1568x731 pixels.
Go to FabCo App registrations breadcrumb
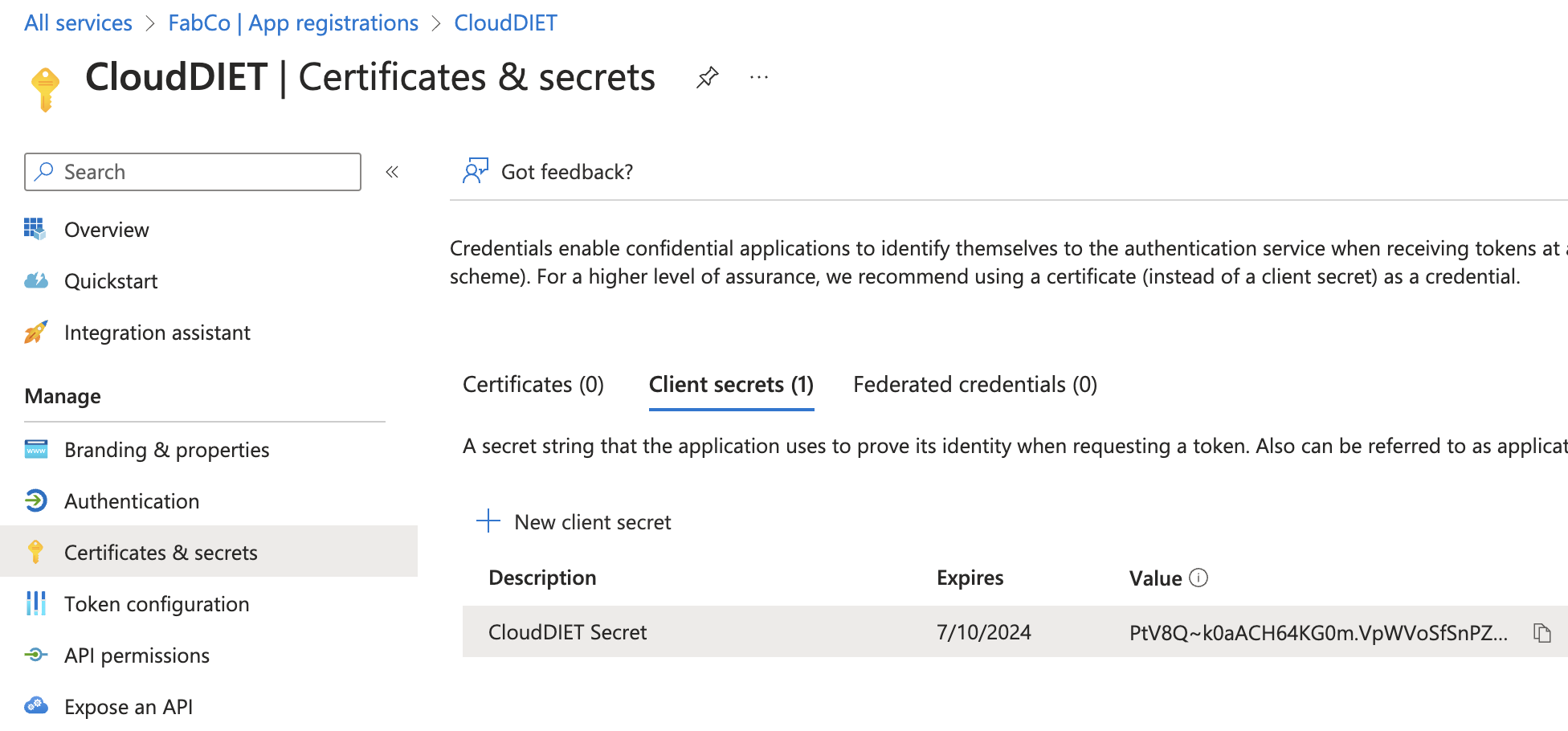click(x=293, y=23)
